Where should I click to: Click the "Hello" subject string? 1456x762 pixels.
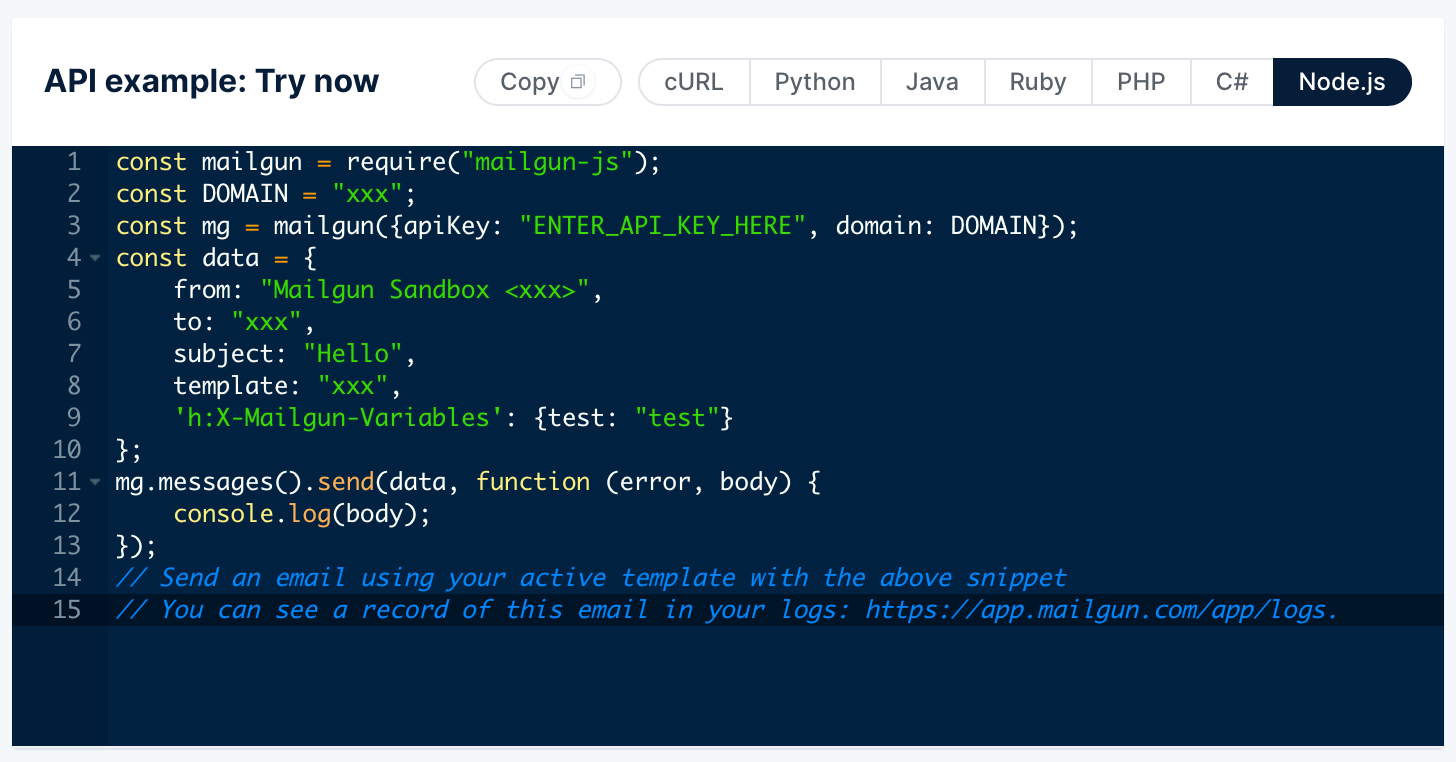(353, 354)
